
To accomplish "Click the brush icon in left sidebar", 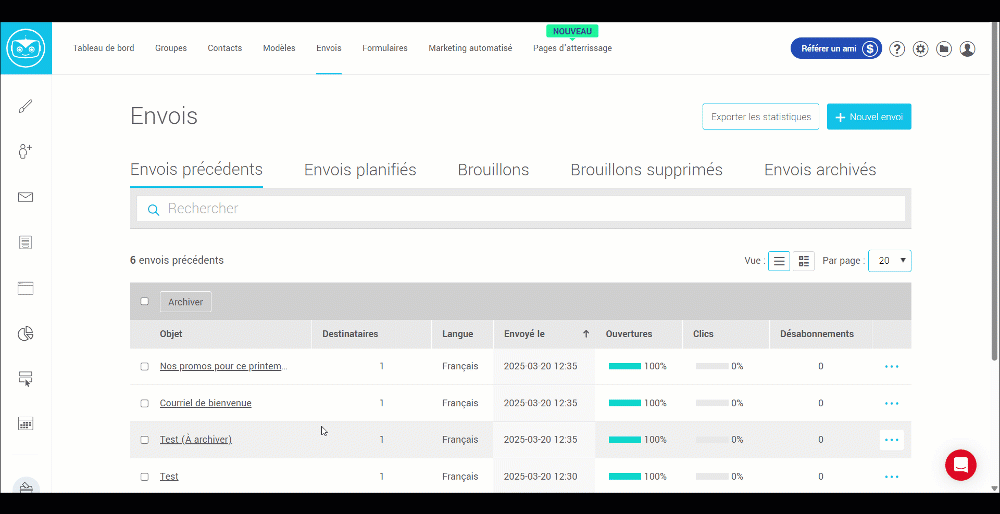I will pyautogui.click(x=26, y=106).
